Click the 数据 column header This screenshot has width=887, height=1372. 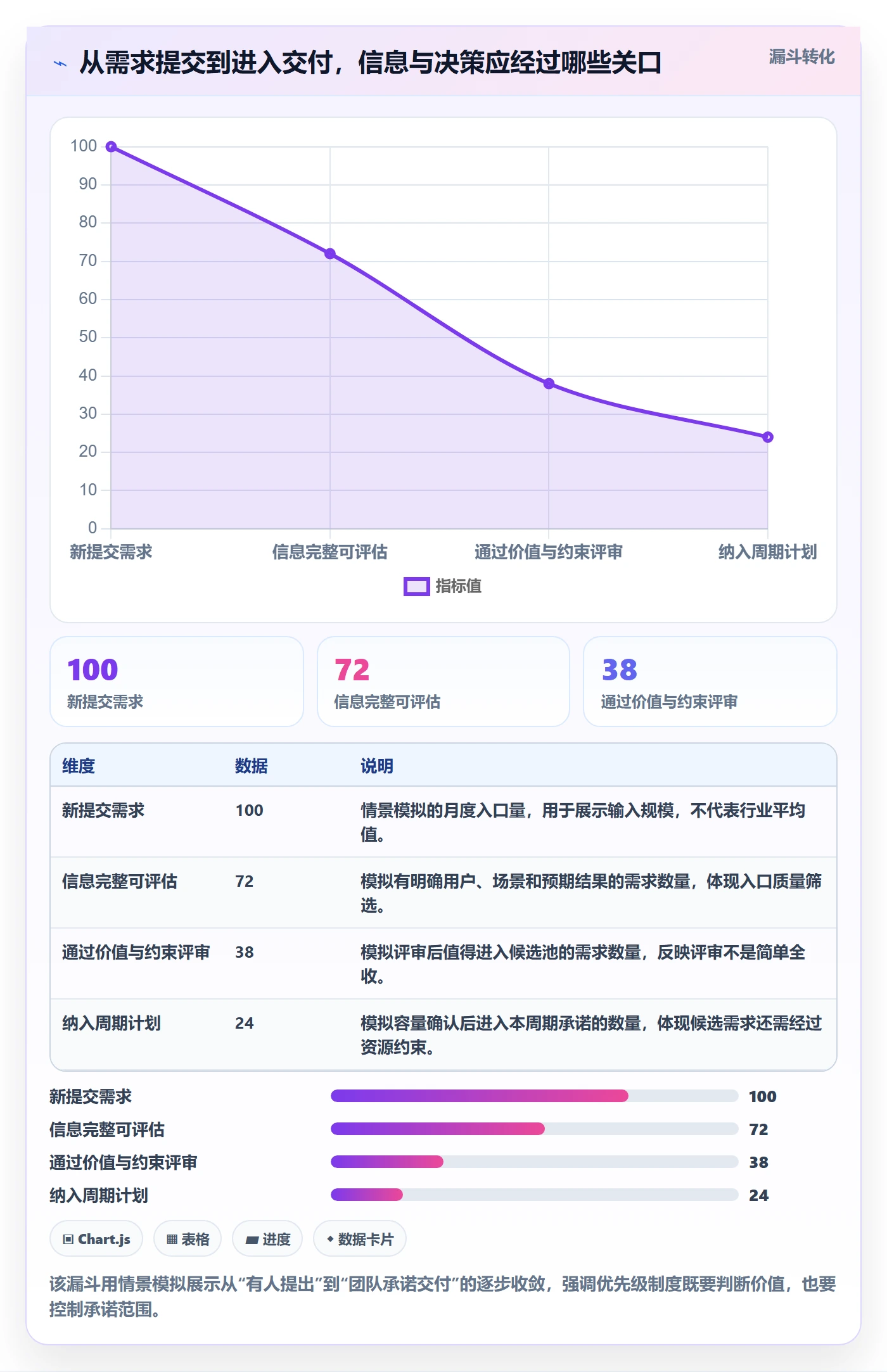click(252, 766)
